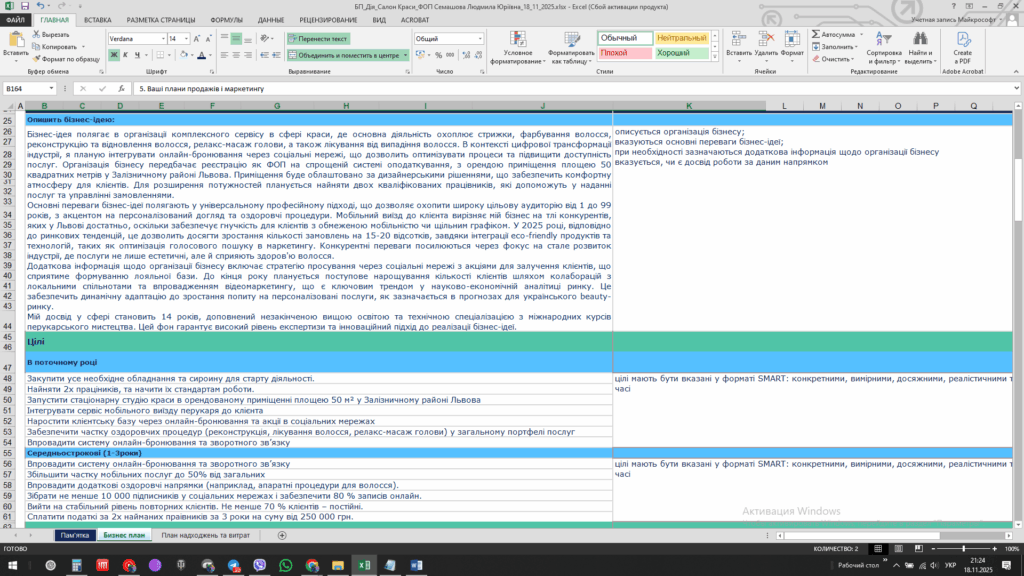Click the zoom slider in status bar

(x=961, y=549)
